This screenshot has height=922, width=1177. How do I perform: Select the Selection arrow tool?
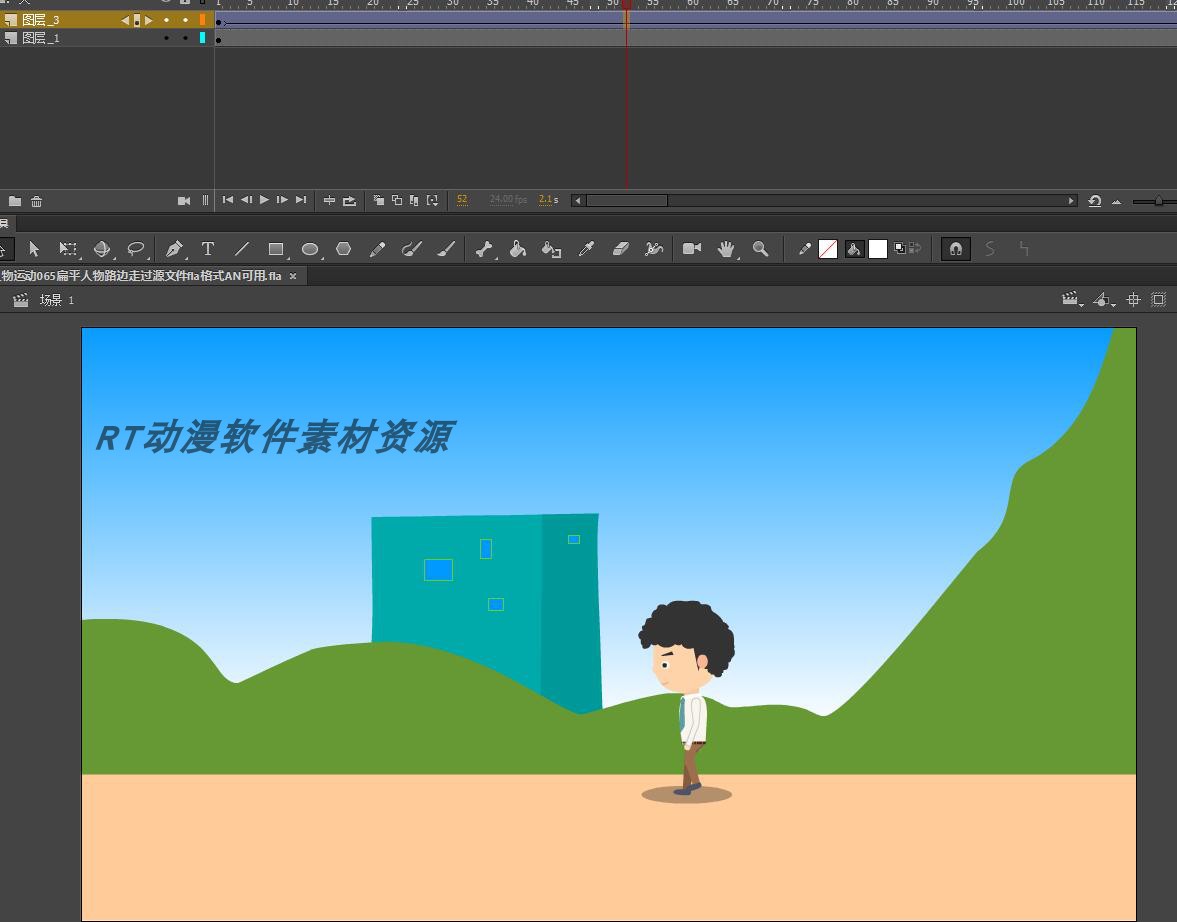[34, 249]
